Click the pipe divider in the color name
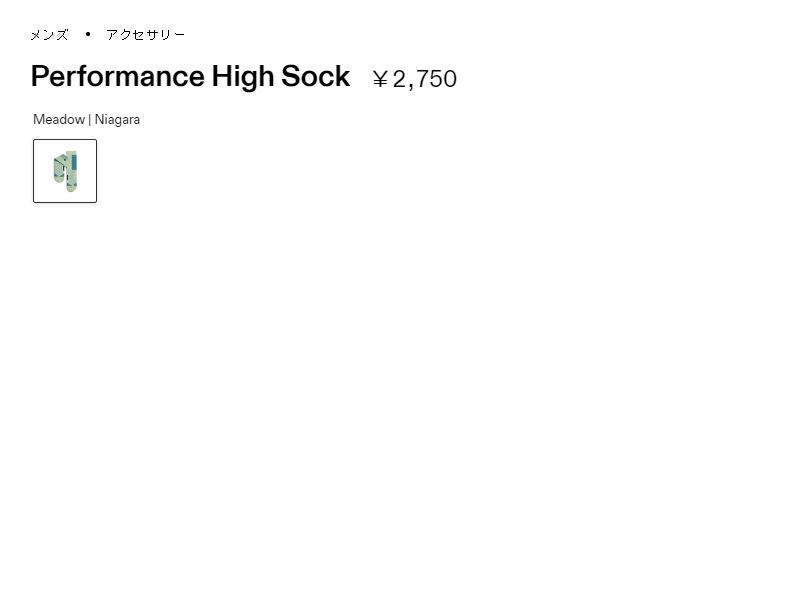800x600 pixels. coord(90,120)
